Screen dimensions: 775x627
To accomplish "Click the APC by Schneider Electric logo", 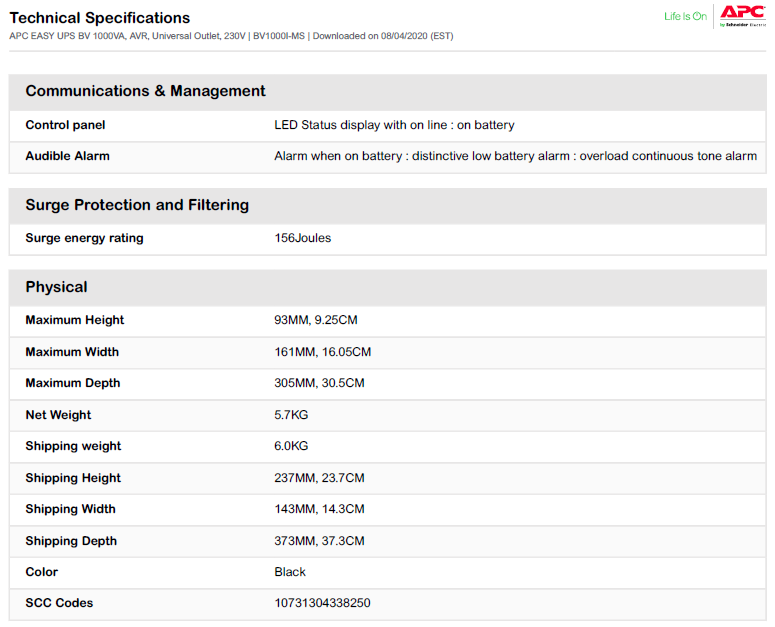I will pyautogui.click(x=742, y=15).
